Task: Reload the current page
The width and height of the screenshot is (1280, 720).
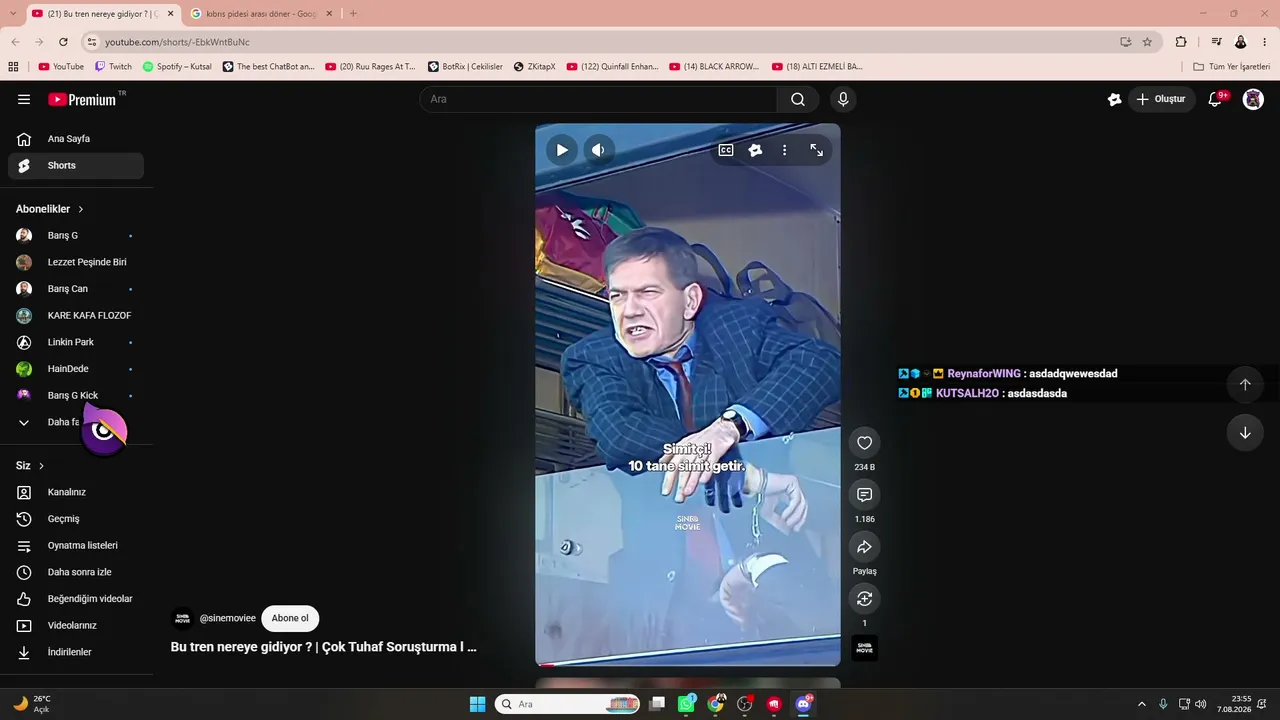Action: click(x=63, y=42)
